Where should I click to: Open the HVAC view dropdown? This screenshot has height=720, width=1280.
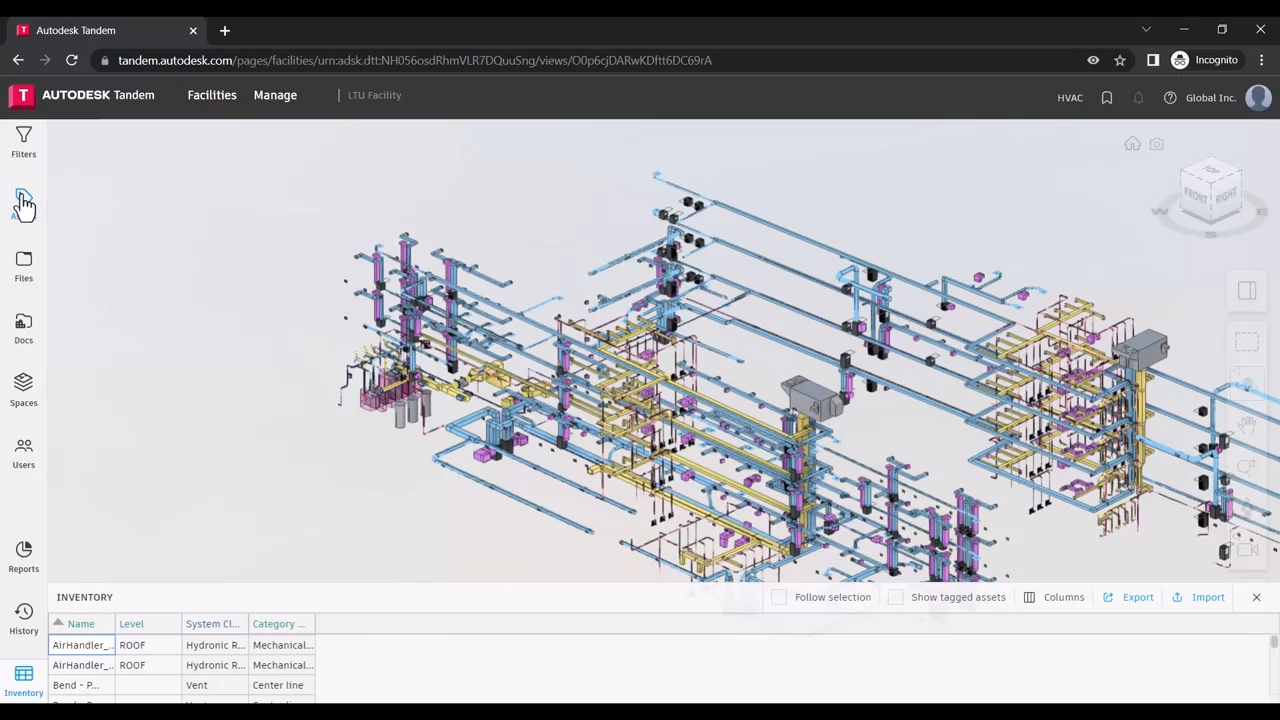[x=1069, y=98]
